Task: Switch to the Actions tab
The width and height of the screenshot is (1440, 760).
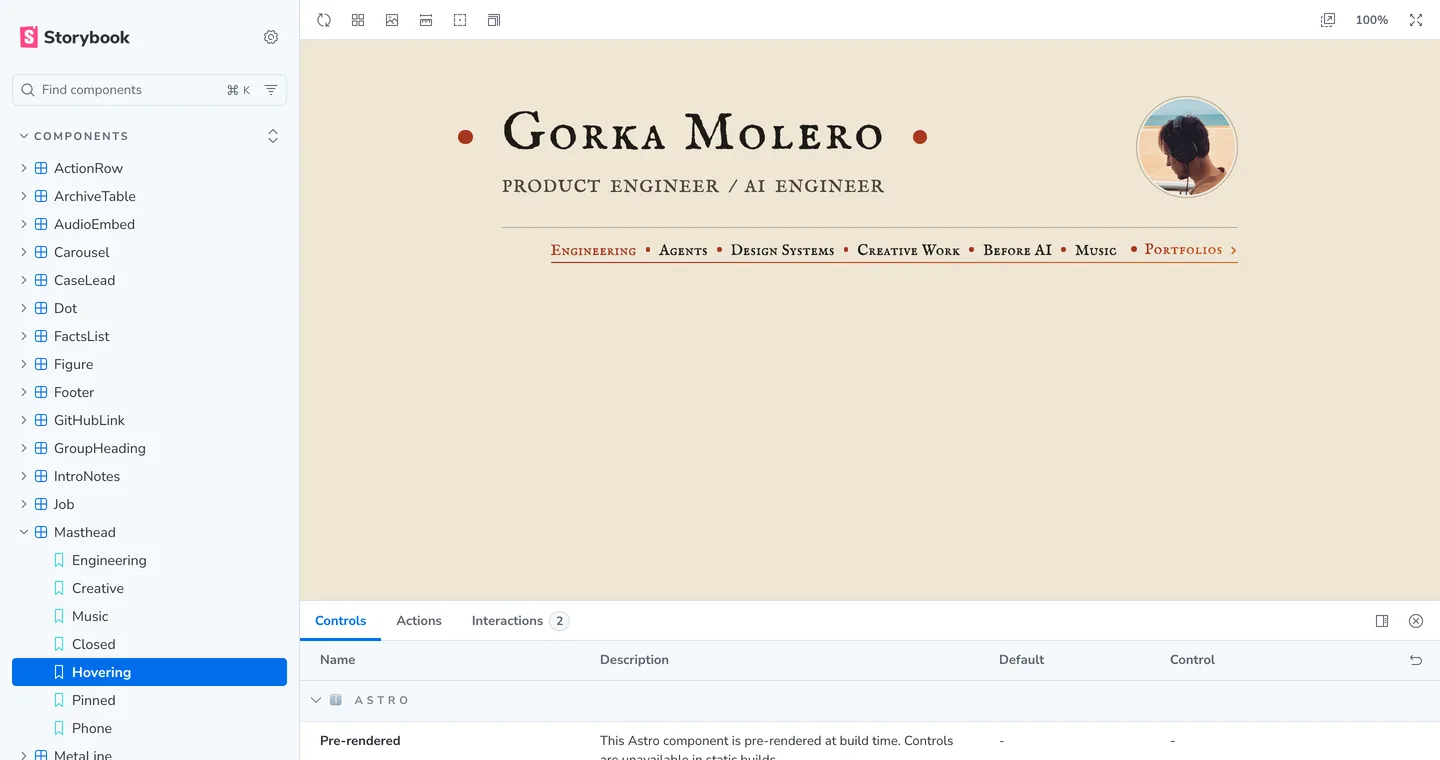Action: pos(419,621)
